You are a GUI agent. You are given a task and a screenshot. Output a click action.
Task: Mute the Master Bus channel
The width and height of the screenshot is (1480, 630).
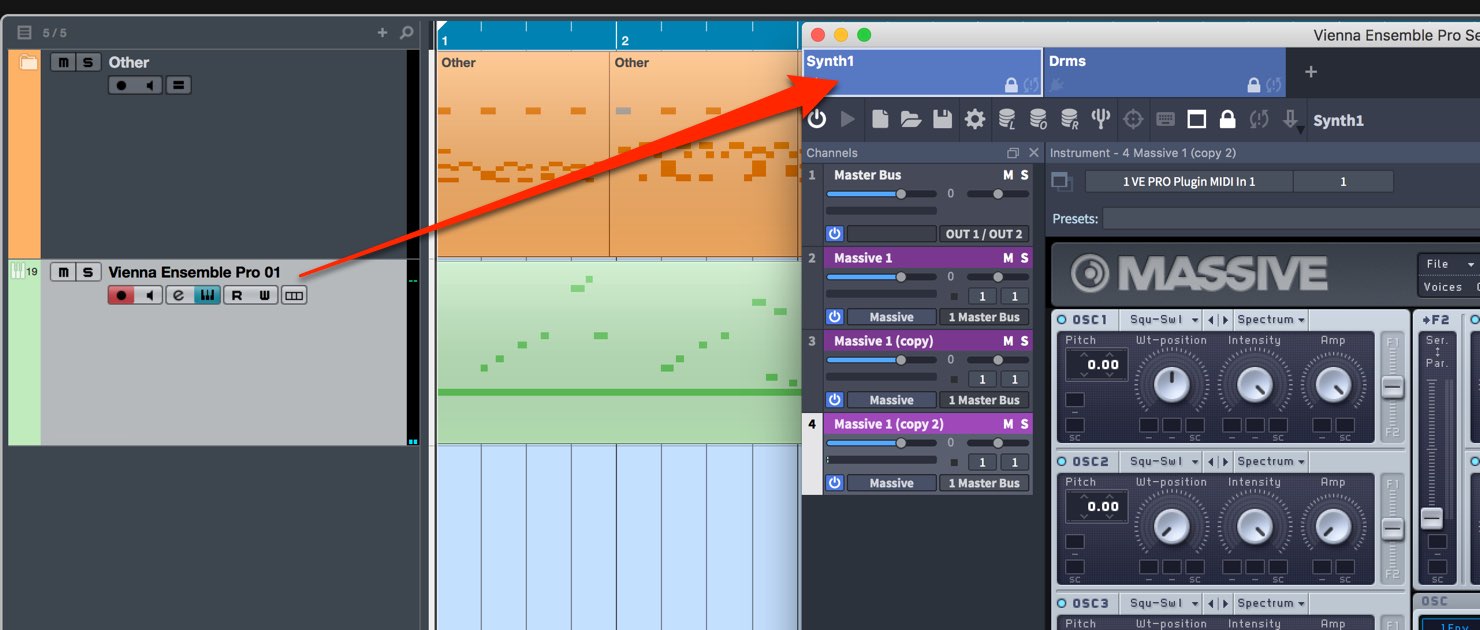point(1008,175)
